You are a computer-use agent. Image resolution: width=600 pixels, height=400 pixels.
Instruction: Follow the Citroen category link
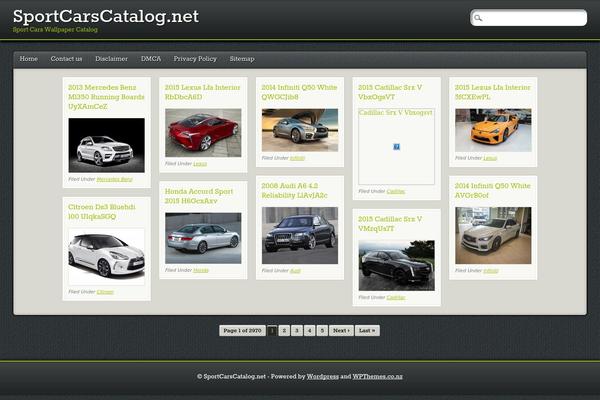pyautogui.click(x=105, y=292)
